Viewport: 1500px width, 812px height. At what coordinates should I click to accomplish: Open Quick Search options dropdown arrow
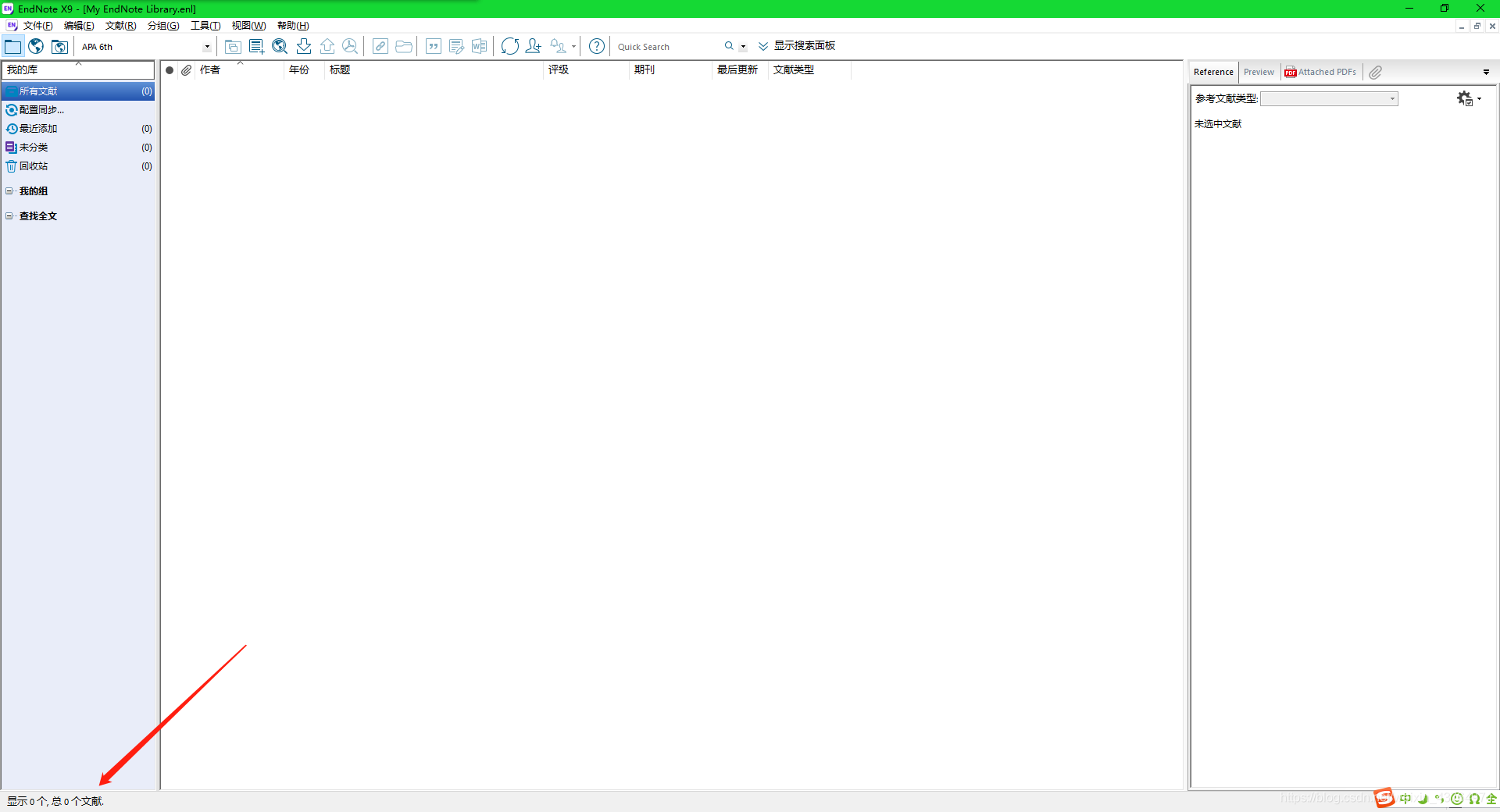tap(743, 47)
